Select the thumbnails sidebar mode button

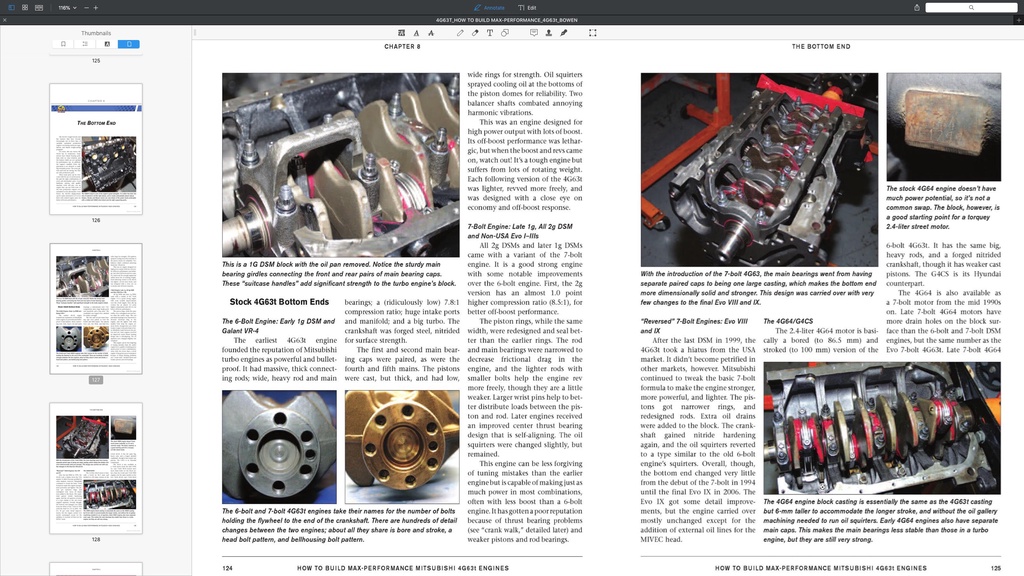[x=129, y=44]
